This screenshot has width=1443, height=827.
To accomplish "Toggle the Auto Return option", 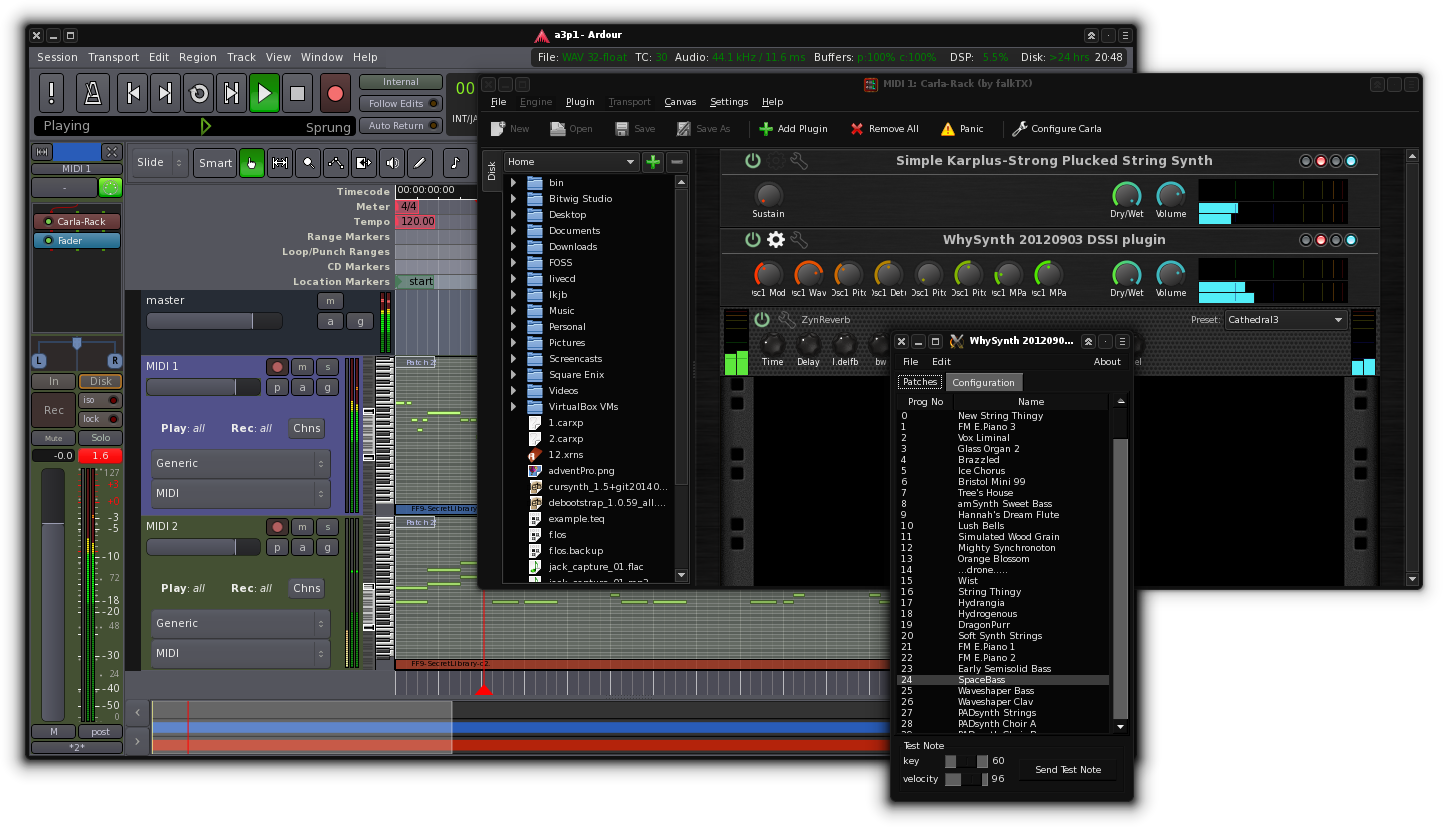I will (401, 126).
